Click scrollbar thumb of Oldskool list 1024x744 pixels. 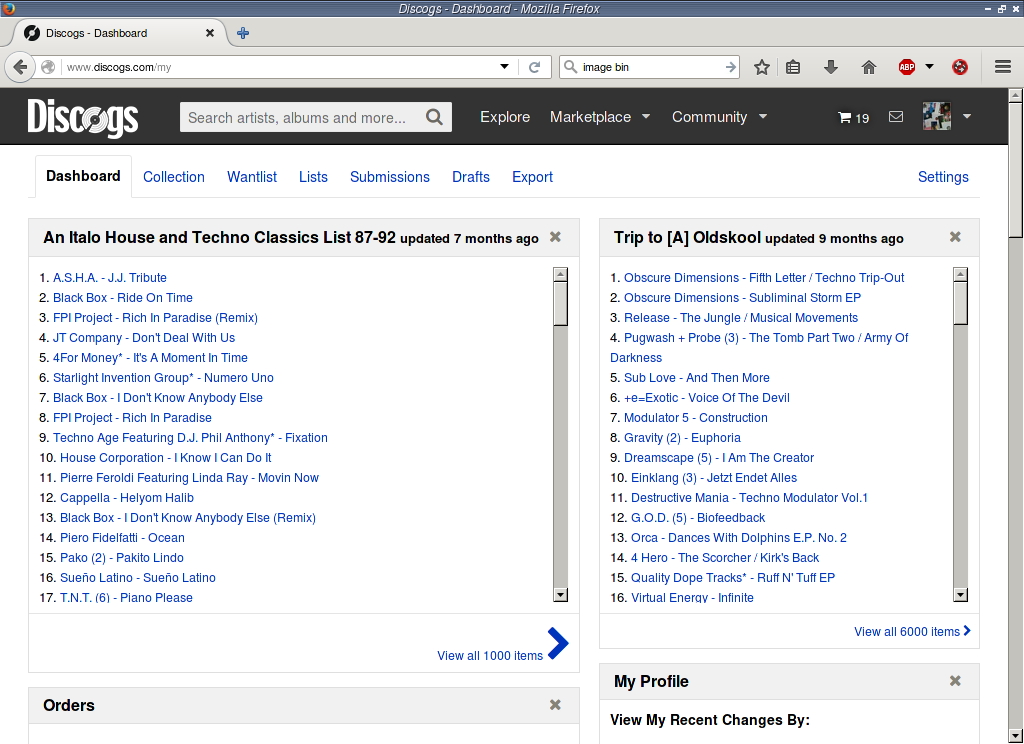[x=960, y=303]
